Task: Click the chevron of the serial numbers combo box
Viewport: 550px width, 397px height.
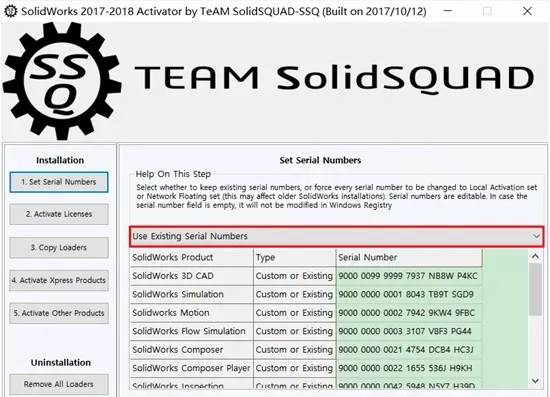Action: [536, 236]
